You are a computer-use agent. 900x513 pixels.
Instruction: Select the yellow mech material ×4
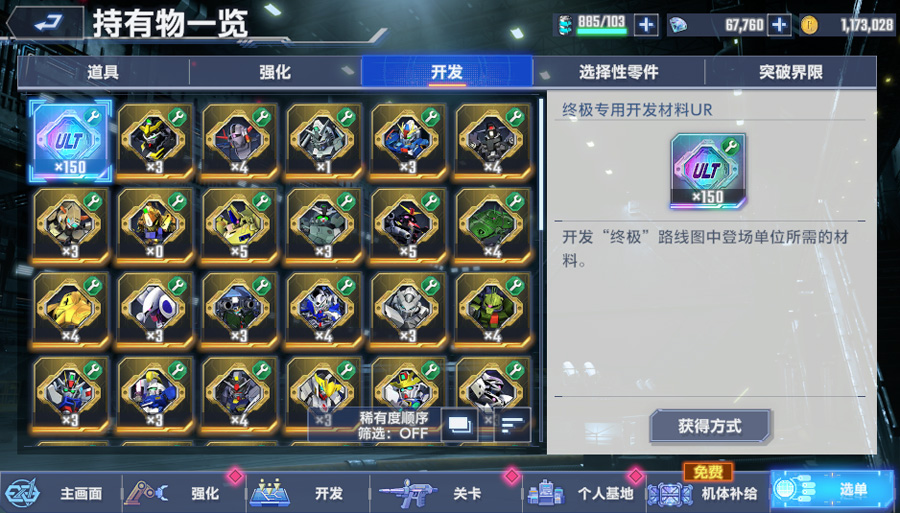tap(70, 309)
